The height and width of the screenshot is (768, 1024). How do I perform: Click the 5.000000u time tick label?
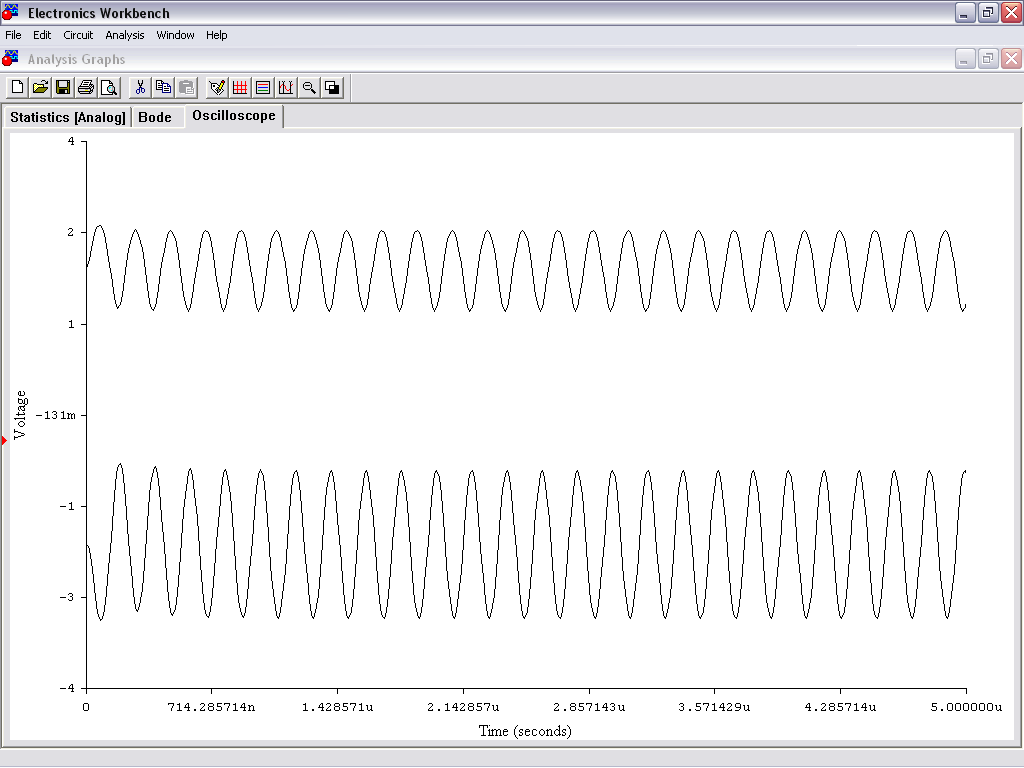point(966,707)
